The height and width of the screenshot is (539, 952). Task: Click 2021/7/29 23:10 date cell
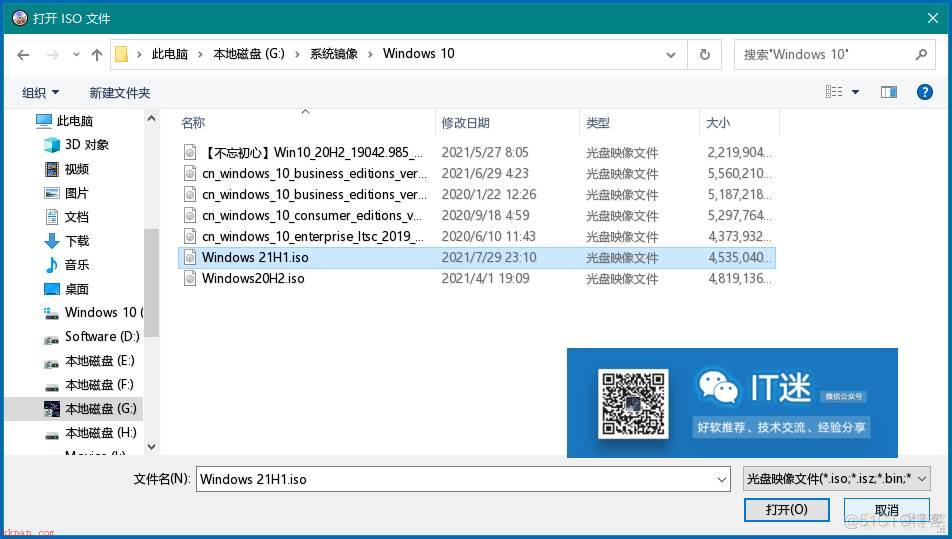[x=489, y=257]
